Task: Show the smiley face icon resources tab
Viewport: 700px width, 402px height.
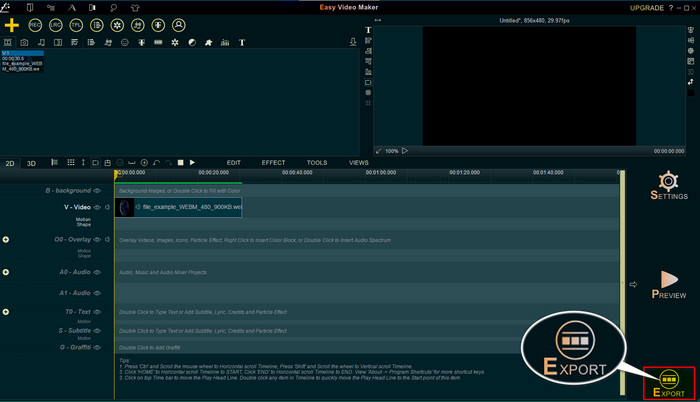Action: click(125, 42)
